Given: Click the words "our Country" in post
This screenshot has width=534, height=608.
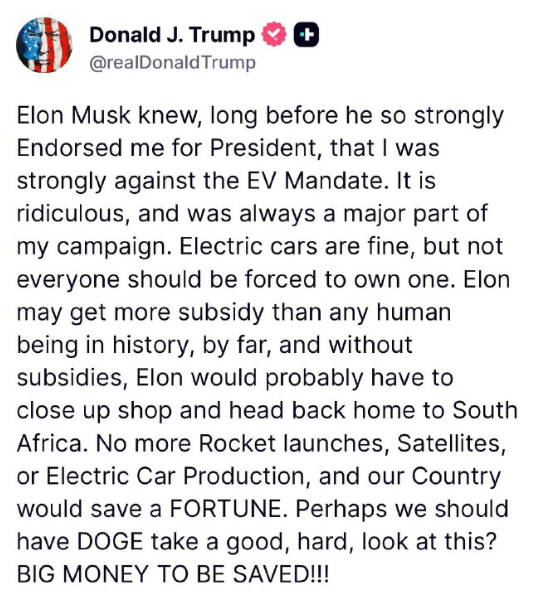Looking at the screenshot, I should (x=434, y=476).
